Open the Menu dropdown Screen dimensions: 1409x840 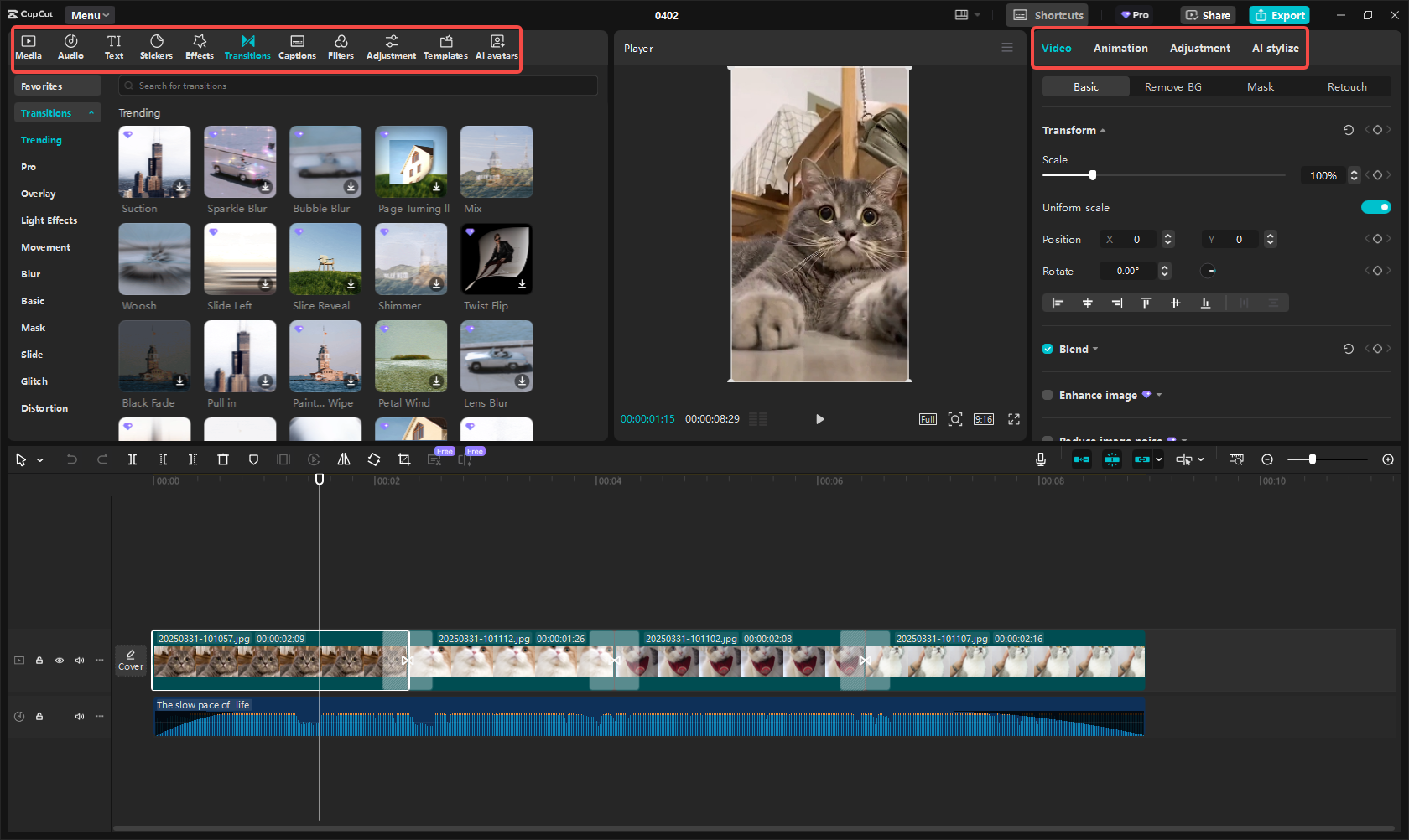[x=89, y=14]
